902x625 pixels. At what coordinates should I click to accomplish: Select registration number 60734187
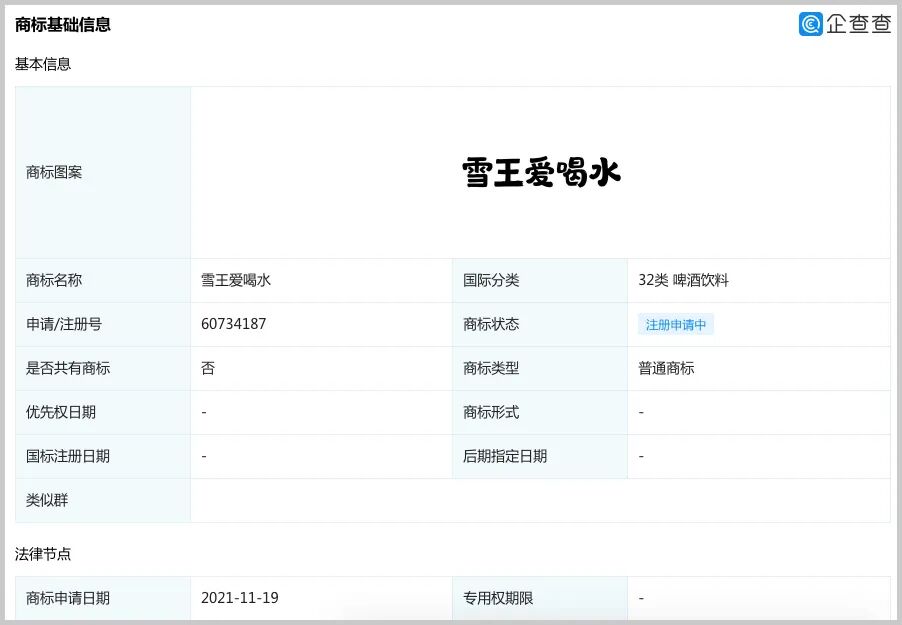click(x=234, y=324)
